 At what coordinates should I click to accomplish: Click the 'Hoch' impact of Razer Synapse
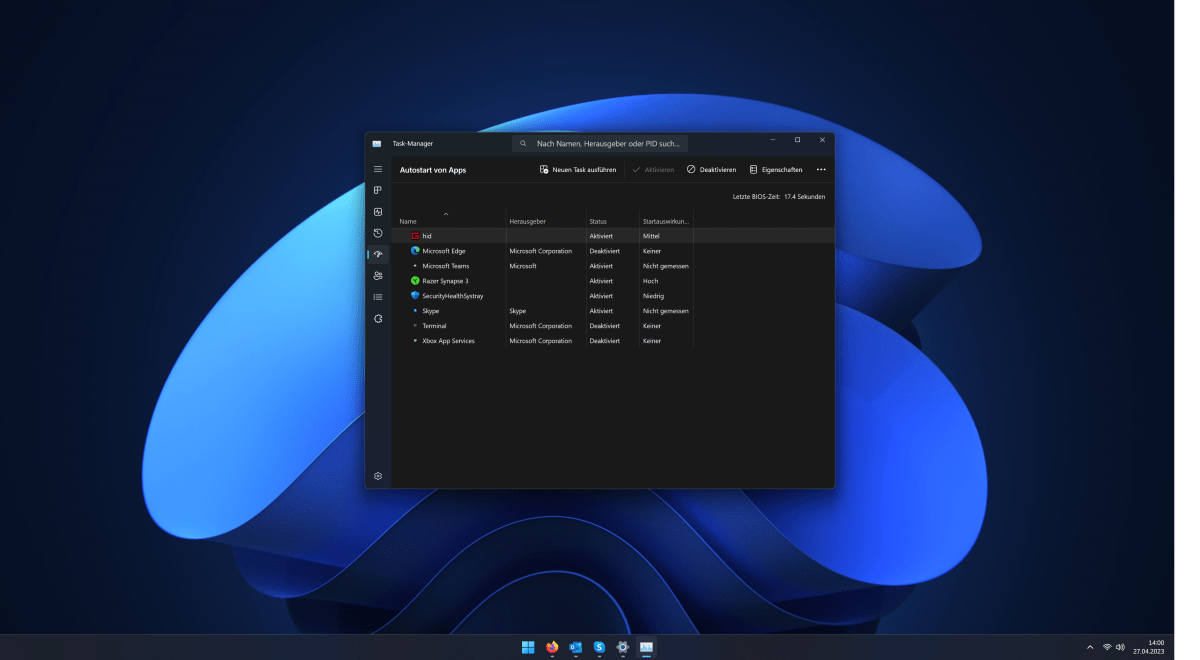pyautogui.click(x=650, y=281)
